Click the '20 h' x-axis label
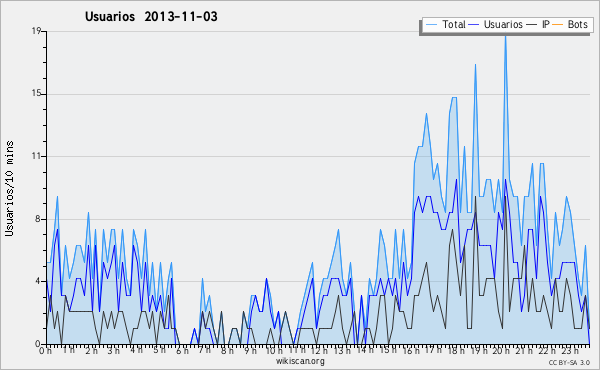 [501, 350]
